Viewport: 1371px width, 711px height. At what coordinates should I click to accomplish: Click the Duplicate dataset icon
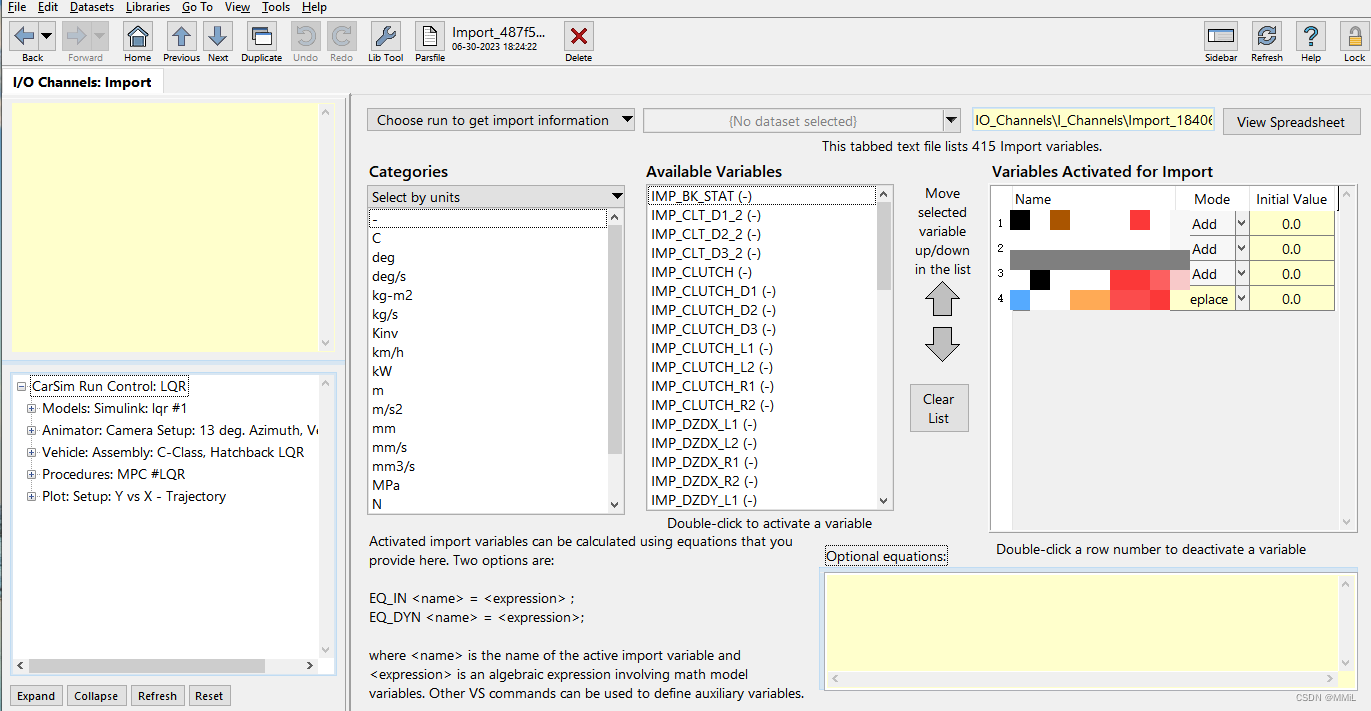261,38
